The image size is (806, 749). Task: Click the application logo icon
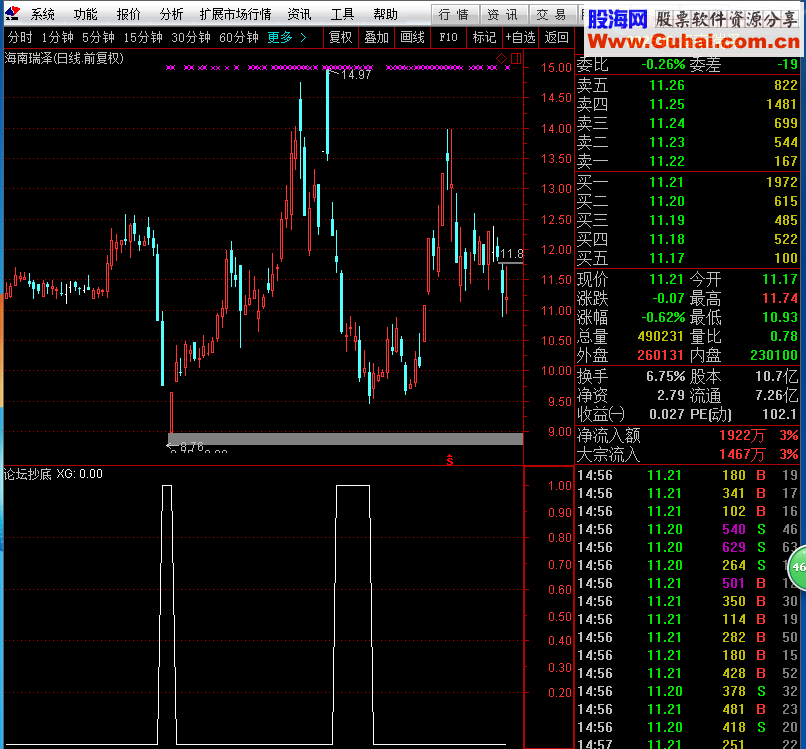point(12,13)
